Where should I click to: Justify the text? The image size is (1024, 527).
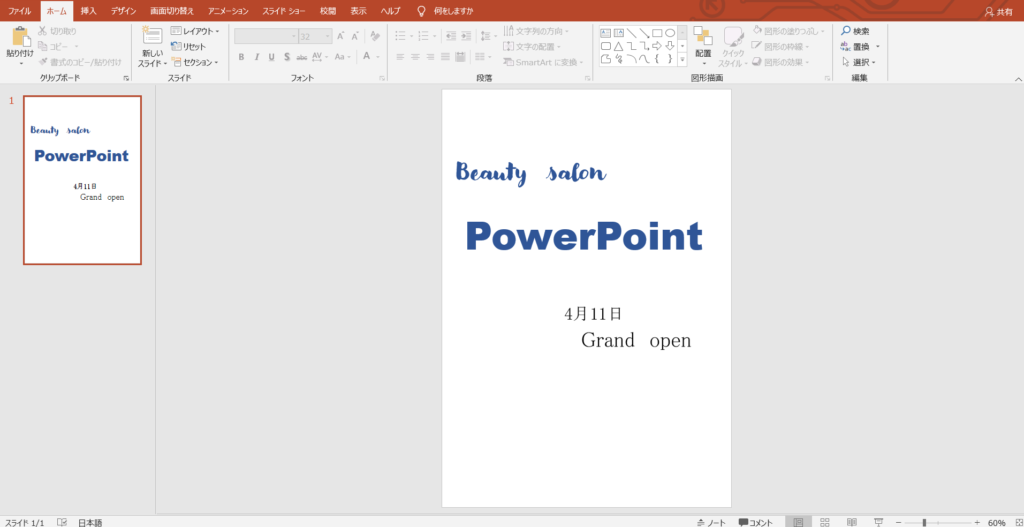[445, 57]
